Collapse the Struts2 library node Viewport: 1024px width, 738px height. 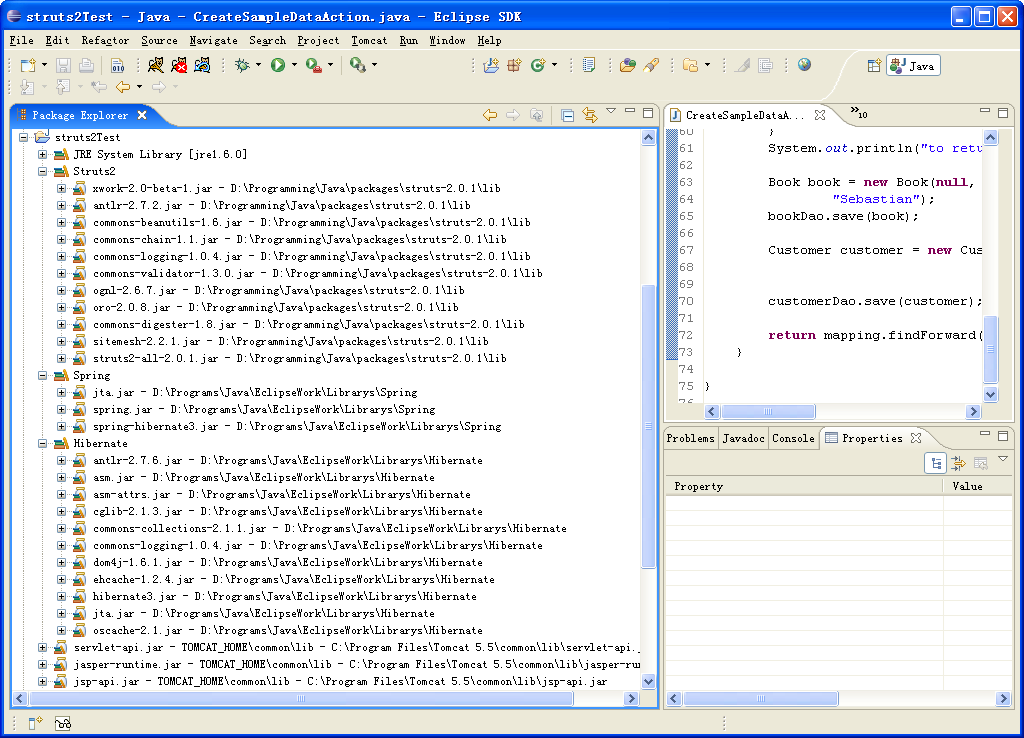click(42, 171)
